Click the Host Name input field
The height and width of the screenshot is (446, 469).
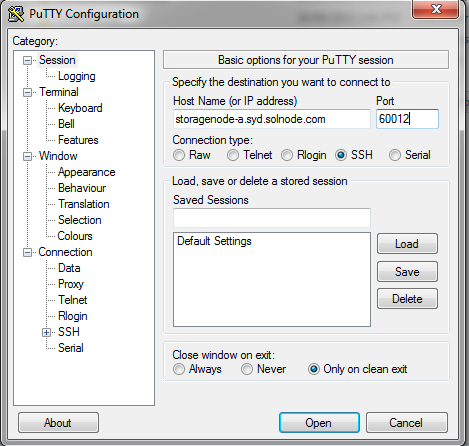[272, 119]
